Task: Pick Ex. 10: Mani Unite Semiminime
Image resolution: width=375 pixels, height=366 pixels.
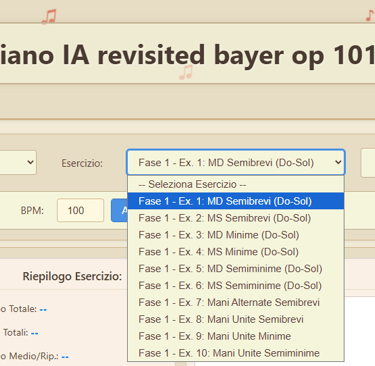Action: coord(236,353)
